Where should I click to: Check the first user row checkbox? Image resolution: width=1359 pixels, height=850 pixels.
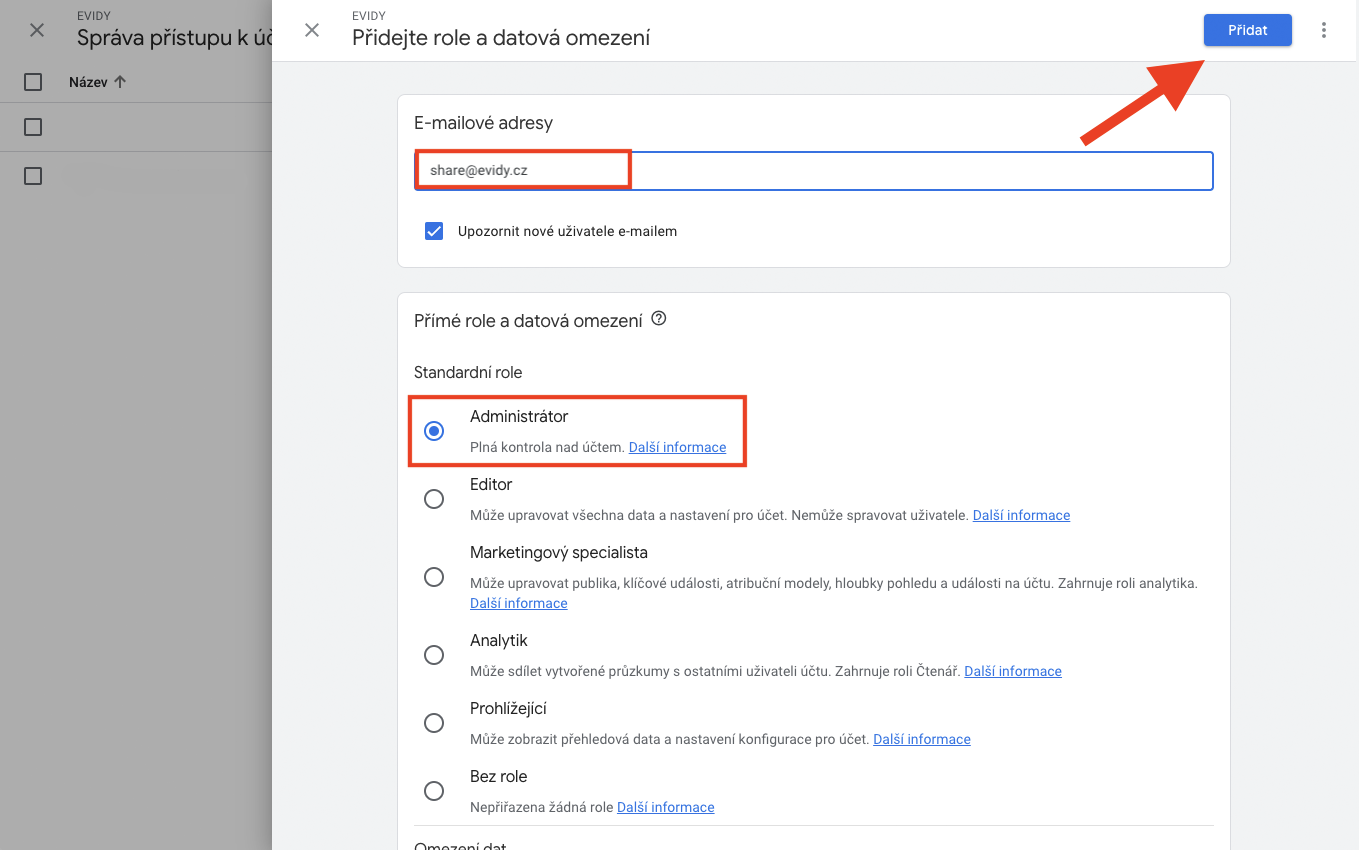coord(33,127)
